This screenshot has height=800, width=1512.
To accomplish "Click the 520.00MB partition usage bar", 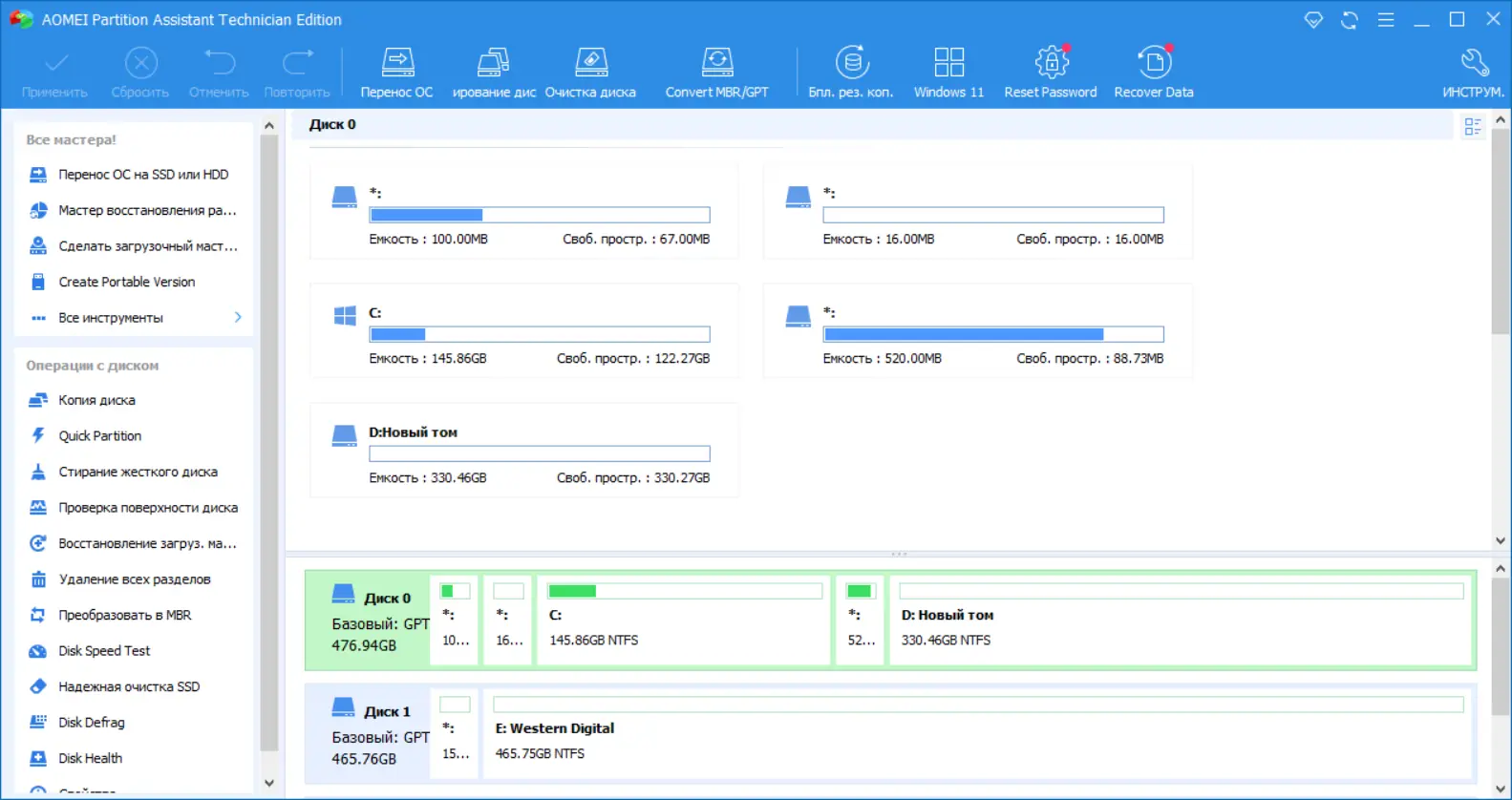I will click(993, 334).
